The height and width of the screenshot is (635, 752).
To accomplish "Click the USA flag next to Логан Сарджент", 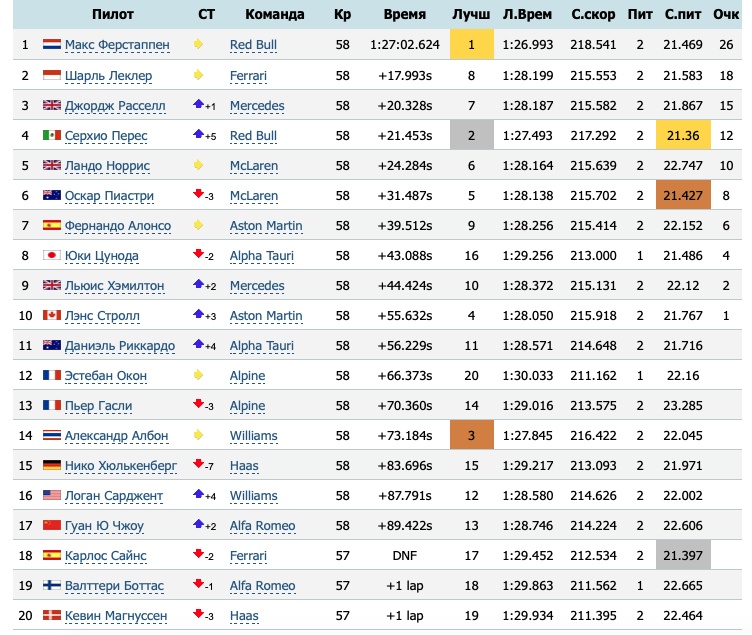I will pyautogui.click(x=52, y=495).
